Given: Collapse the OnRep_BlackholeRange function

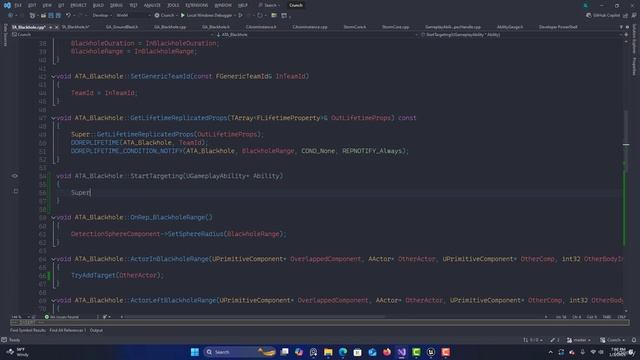Looking at the screenshot, I should click(53, 218).
